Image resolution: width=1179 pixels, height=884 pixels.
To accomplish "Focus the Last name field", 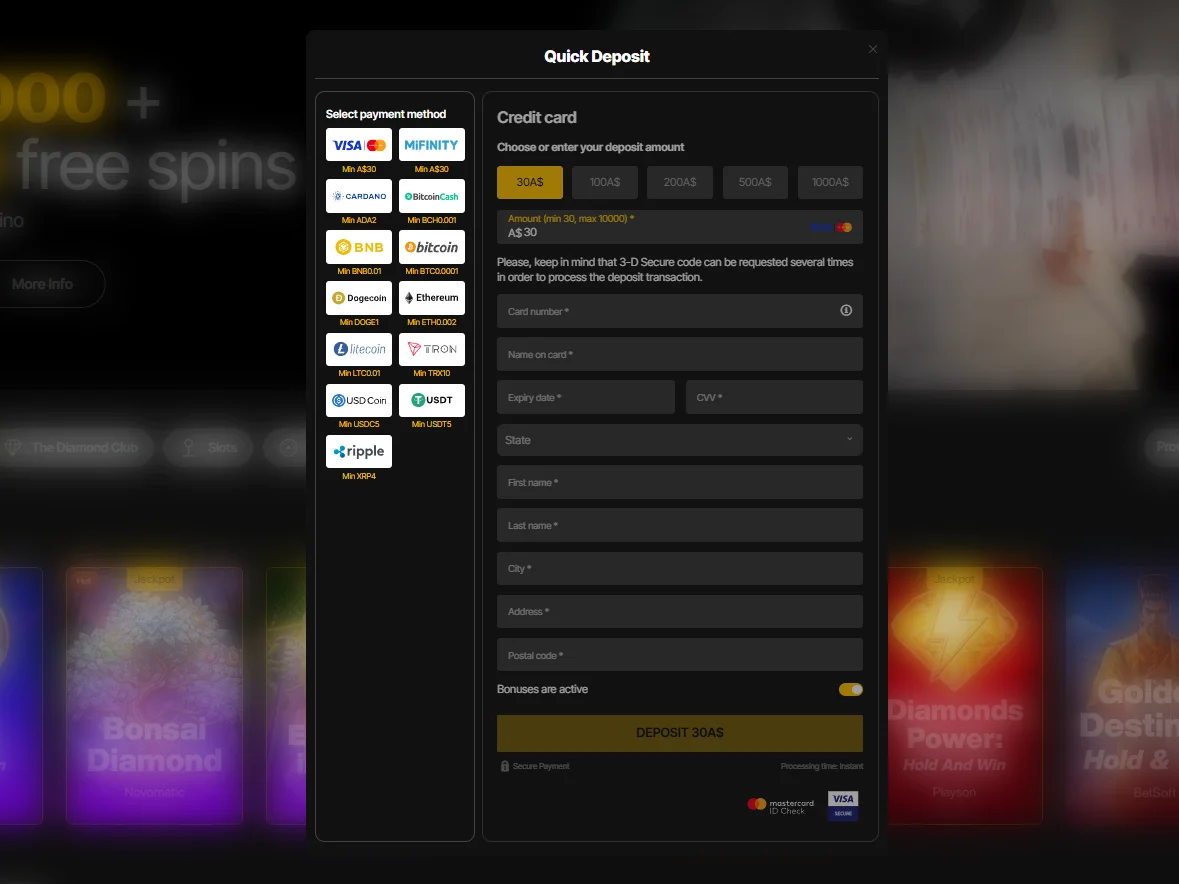I will point(680,525).
